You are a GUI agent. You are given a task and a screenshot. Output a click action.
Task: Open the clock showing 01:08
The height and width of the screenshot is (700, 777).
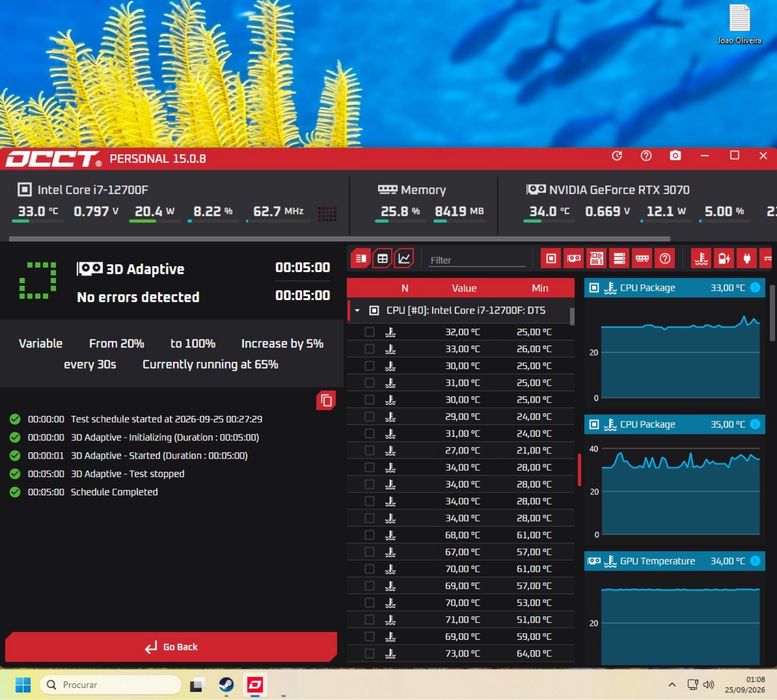(x=745, y=685)
